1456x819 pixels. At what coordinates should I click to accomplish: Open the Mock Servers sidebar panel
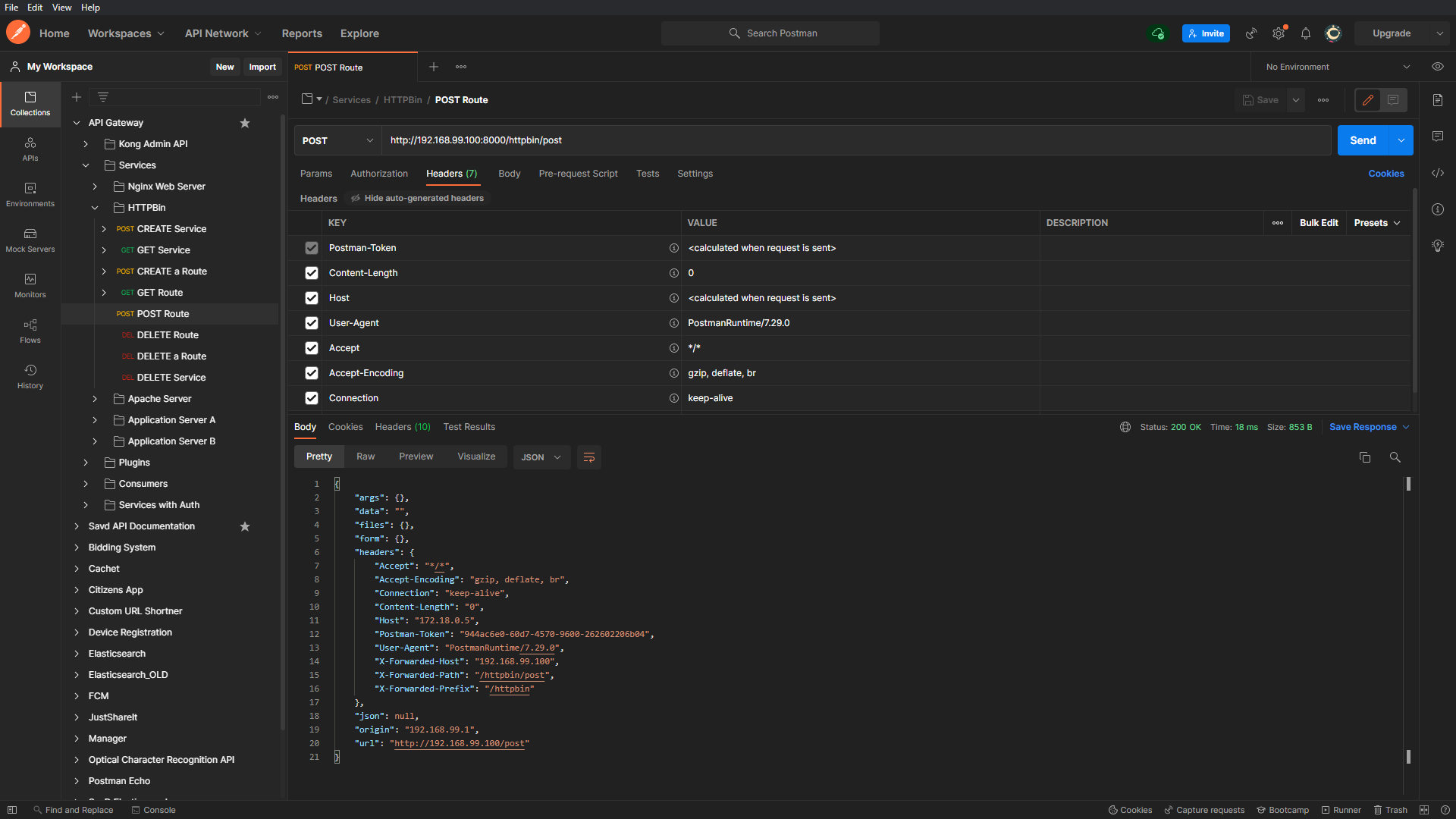(30, 240)
